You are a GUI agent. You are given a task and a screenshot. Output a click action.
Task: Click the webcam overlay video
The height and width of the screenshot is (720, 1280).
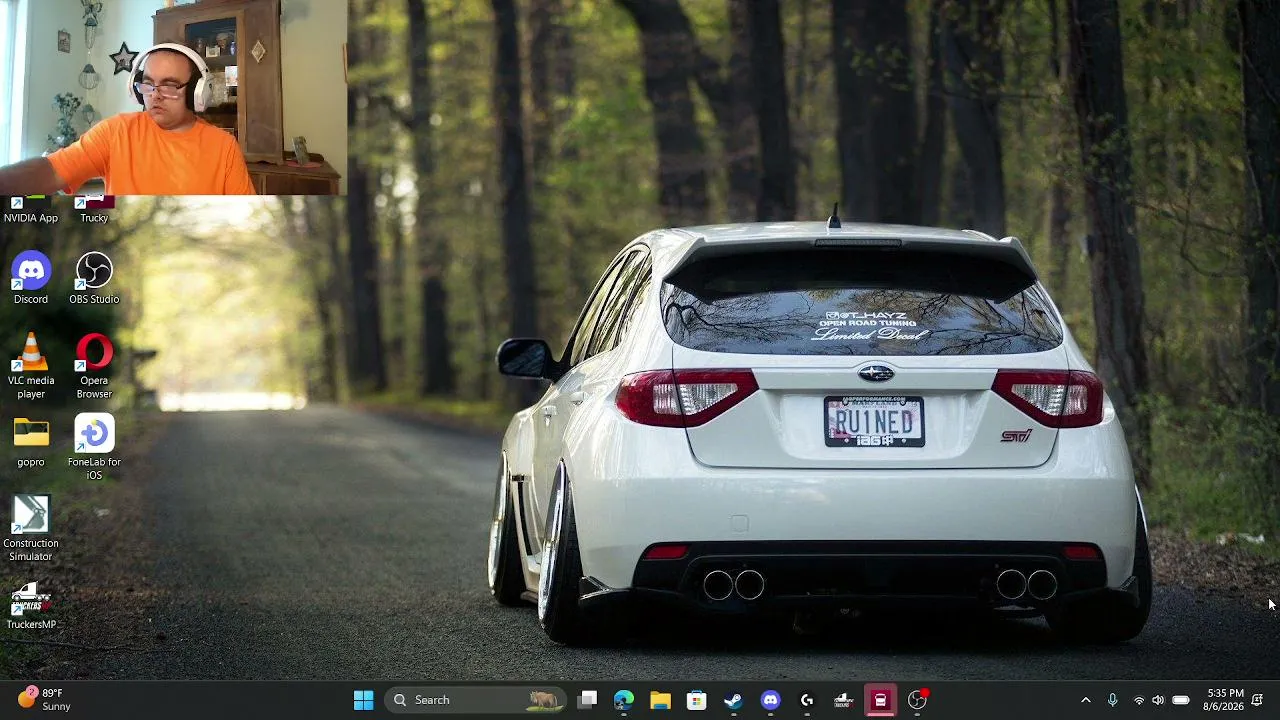pyautogui.click(x=173, y=97)
